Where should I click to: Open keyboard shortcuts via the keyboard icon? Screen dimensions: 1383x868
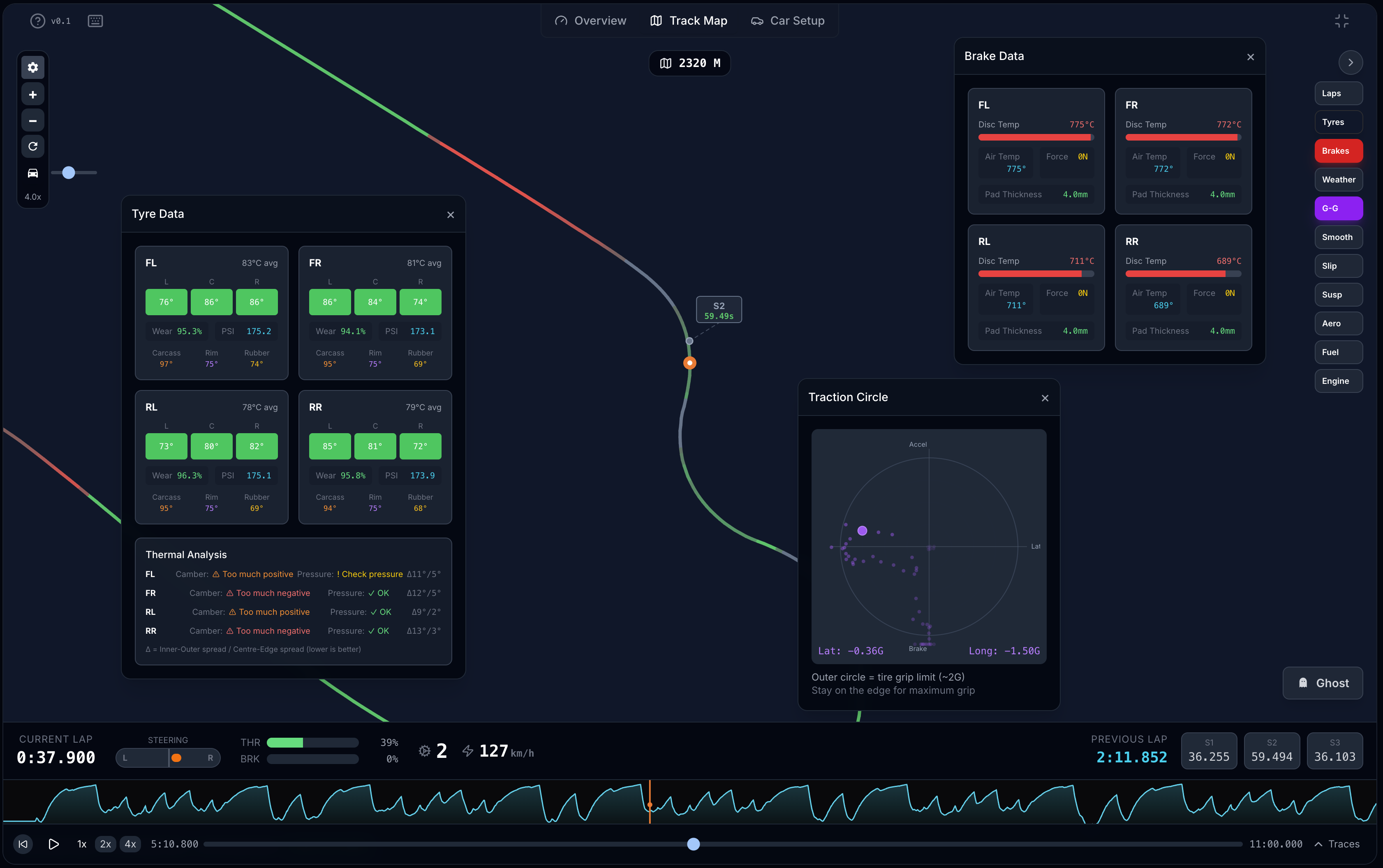[95, 21]
